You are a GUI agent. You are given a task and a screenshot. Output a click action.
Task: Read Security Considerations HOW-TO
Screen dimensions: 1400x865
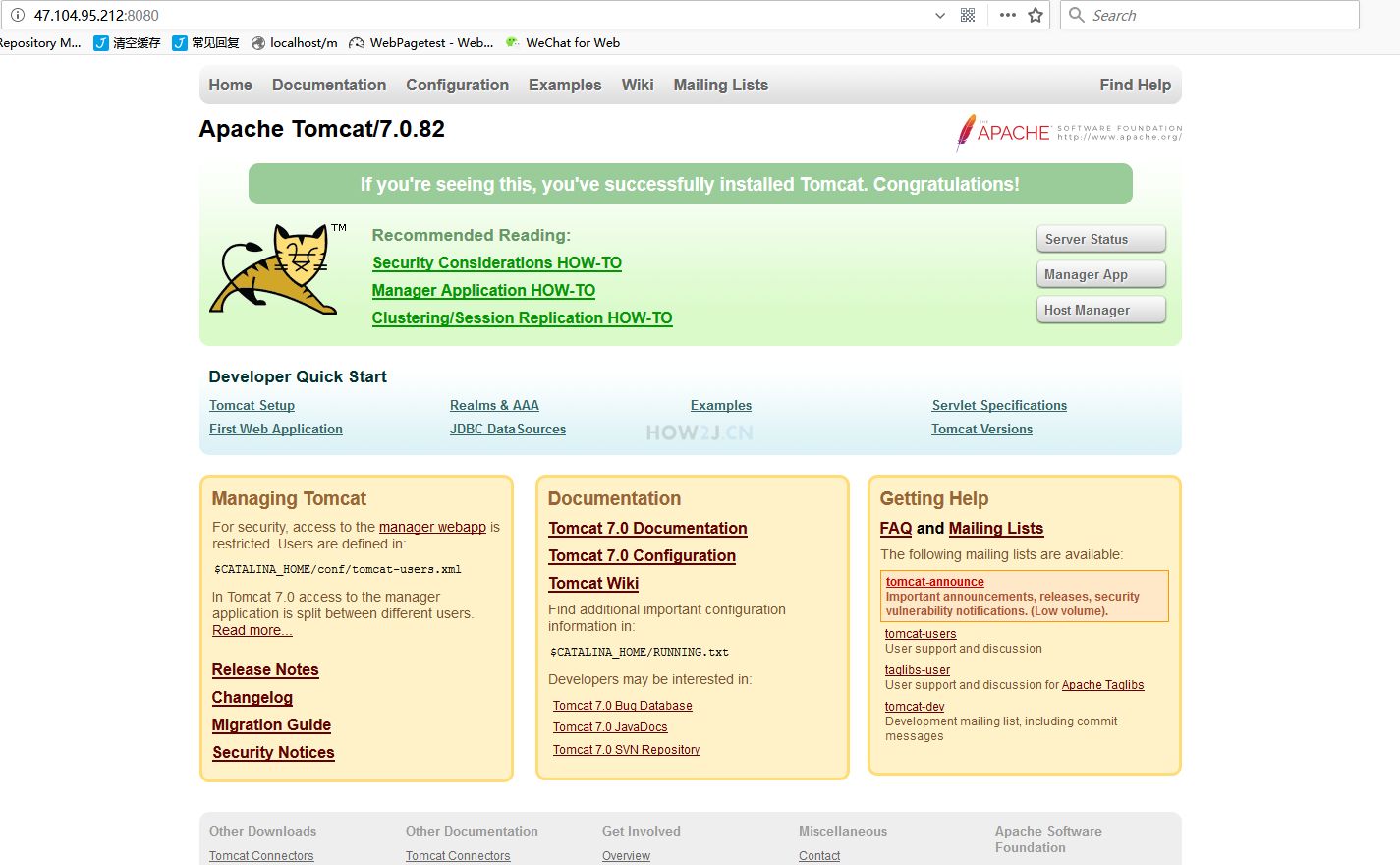(497, 263)
